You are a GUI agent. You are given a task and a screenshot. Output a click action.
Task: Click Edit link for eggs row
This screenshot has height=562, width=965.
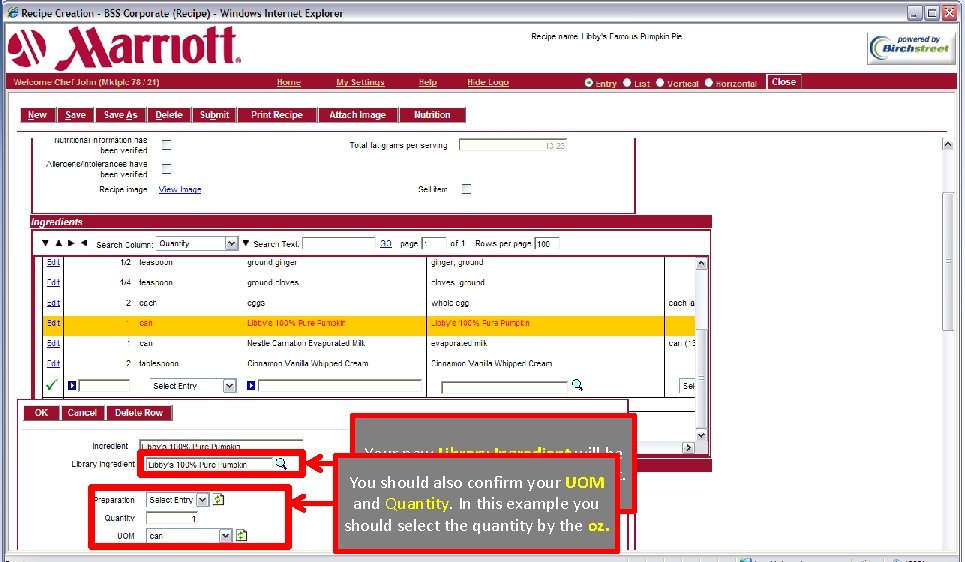[x=54, y=303]
